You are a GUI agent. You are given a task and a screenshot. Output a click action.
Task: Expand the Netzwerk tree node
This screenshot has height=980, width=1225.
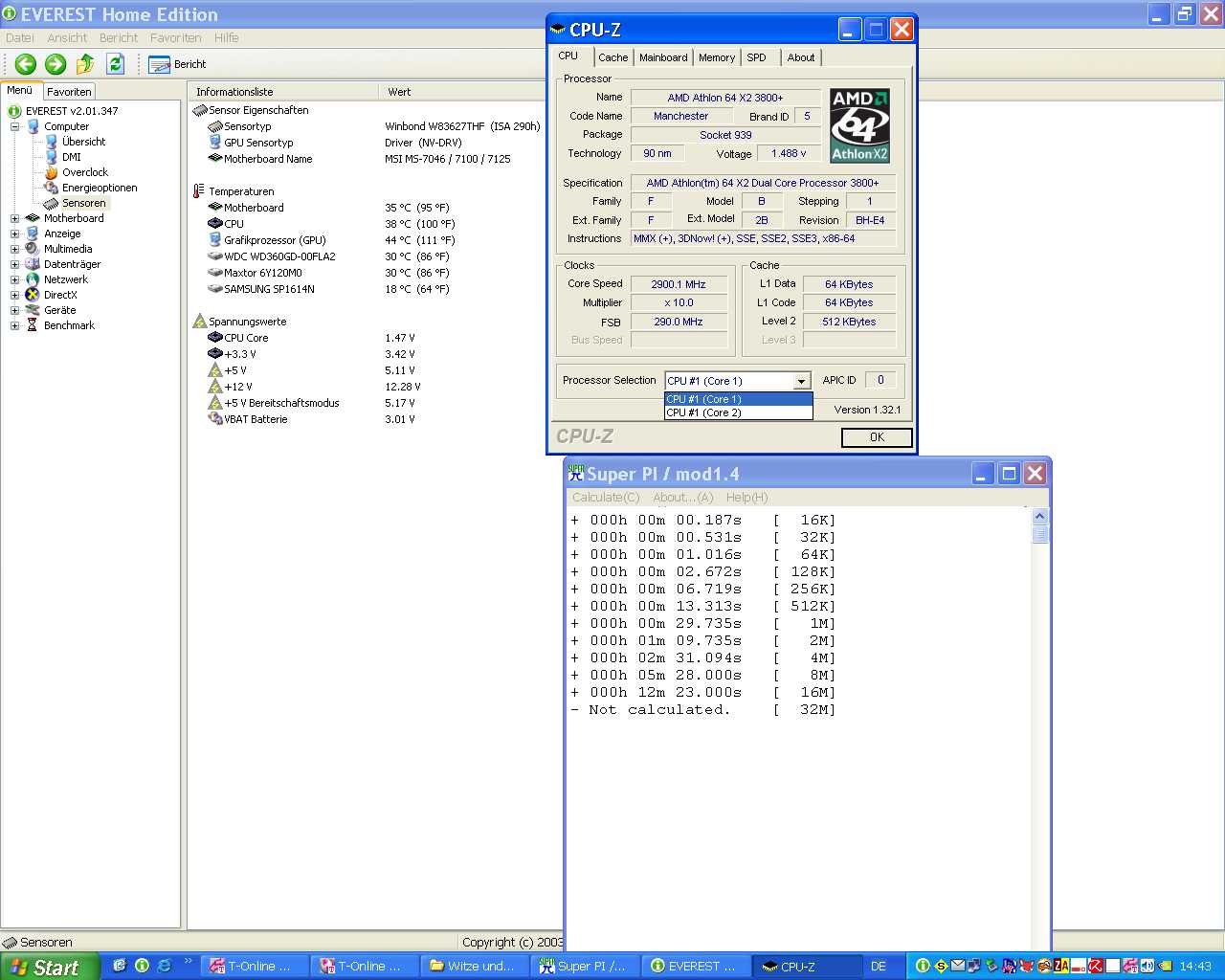[x=14, y=279]
